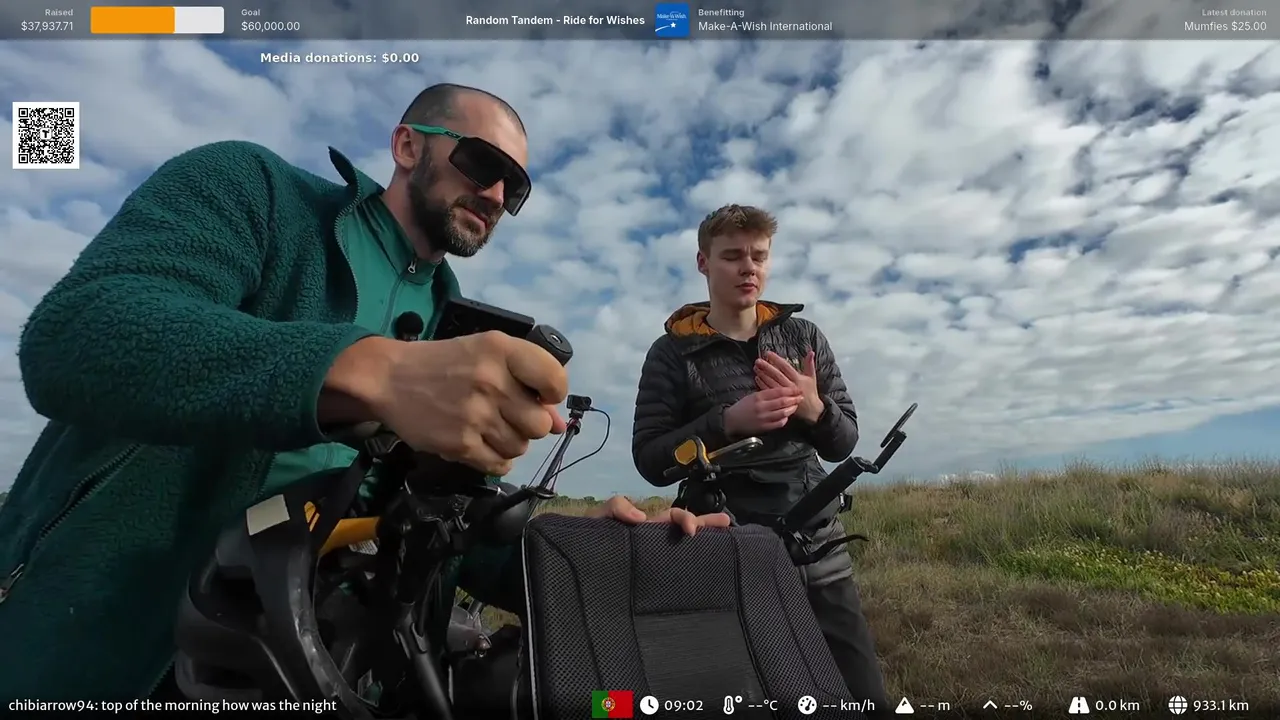The width and height of the screenshot is (1280, 720).
Task: Click the 09:02 time value
Action: pyautogui.click(x=684, y=705)
